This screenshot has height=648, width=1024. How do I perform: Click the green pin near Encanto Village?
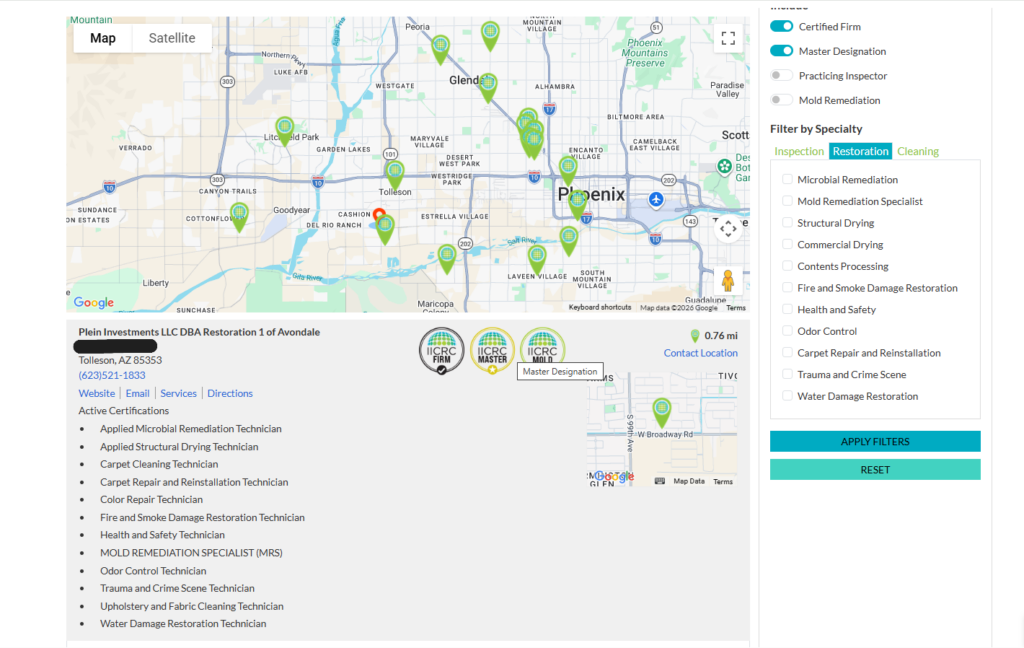[568, 169]
